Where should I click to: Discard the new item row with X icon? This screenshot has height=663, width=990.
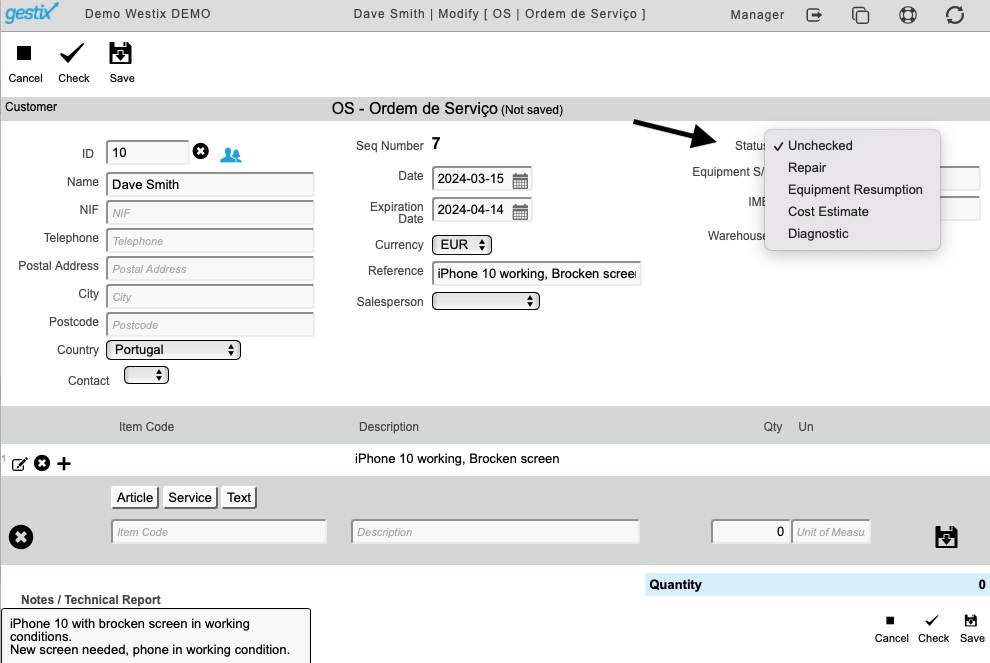[x=21, y=537]
